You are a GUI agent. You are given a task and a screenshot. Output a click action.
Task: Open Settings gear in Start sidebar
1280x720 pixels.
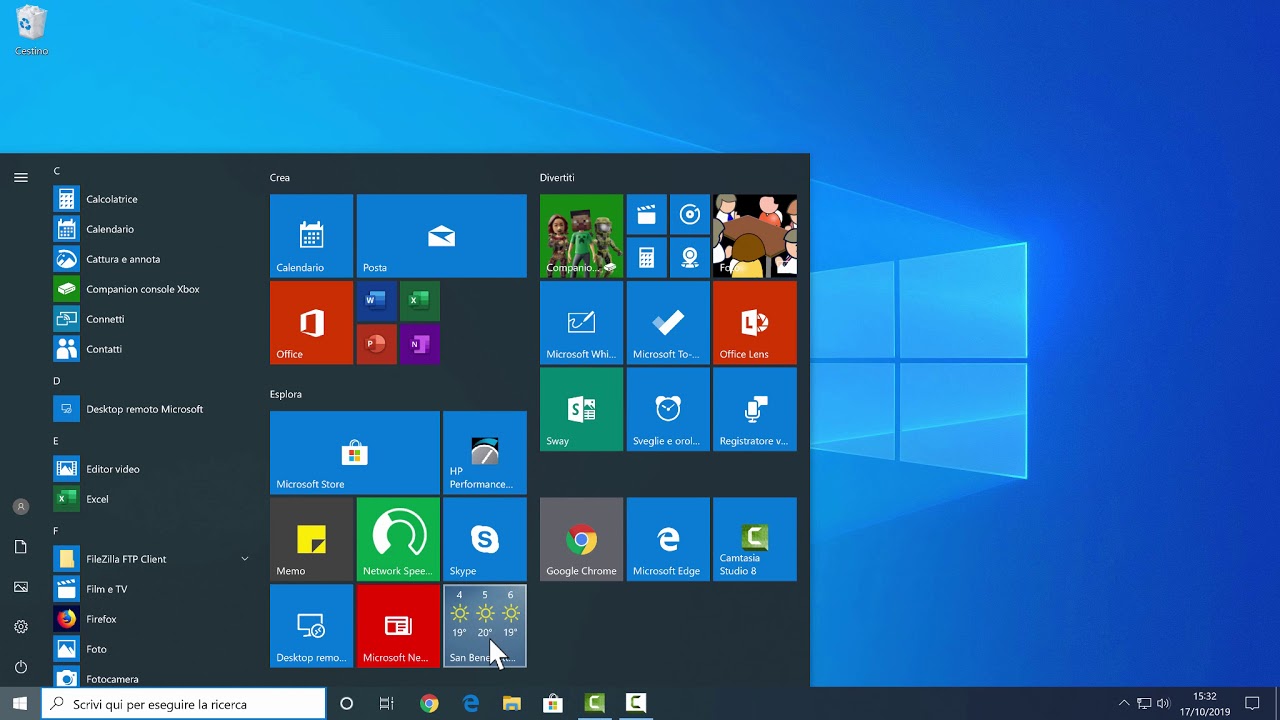coord(21,627)
